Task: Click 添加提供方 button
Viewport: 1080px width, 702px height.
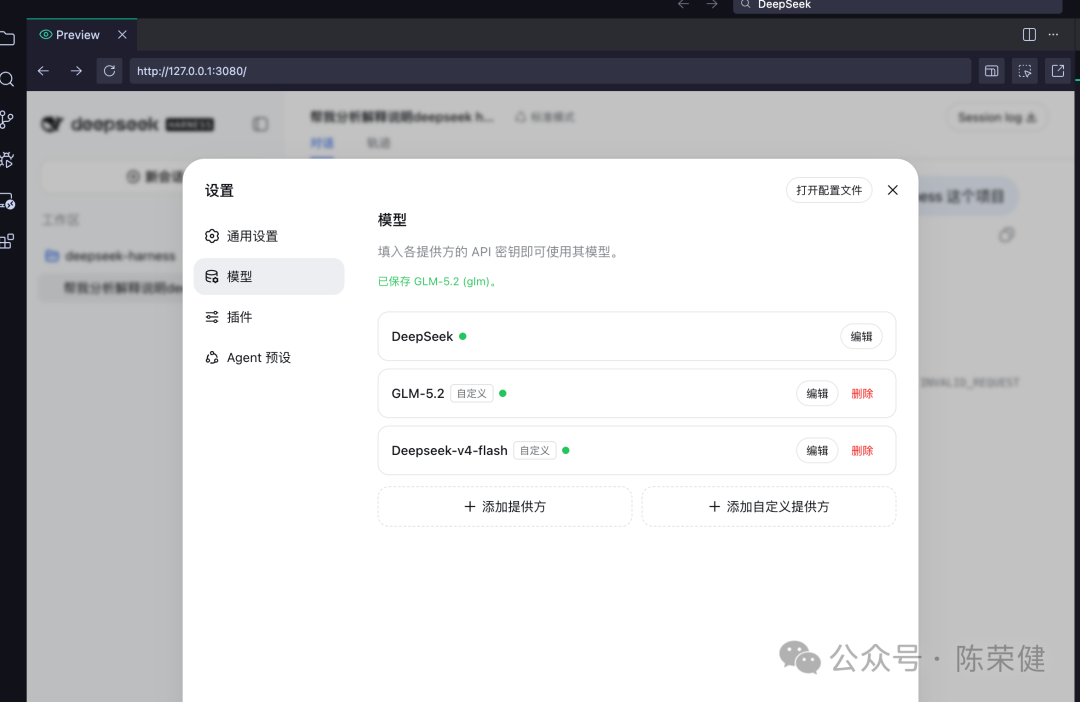Action: (505, 506)
